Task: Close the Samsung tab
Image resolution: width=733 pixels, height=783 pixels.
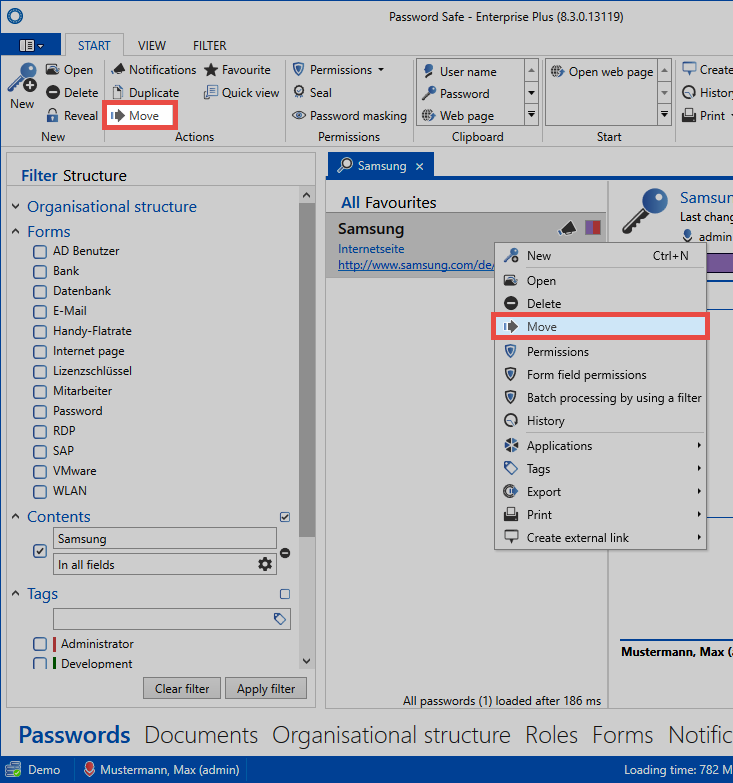Action: [x=420, y=166]
